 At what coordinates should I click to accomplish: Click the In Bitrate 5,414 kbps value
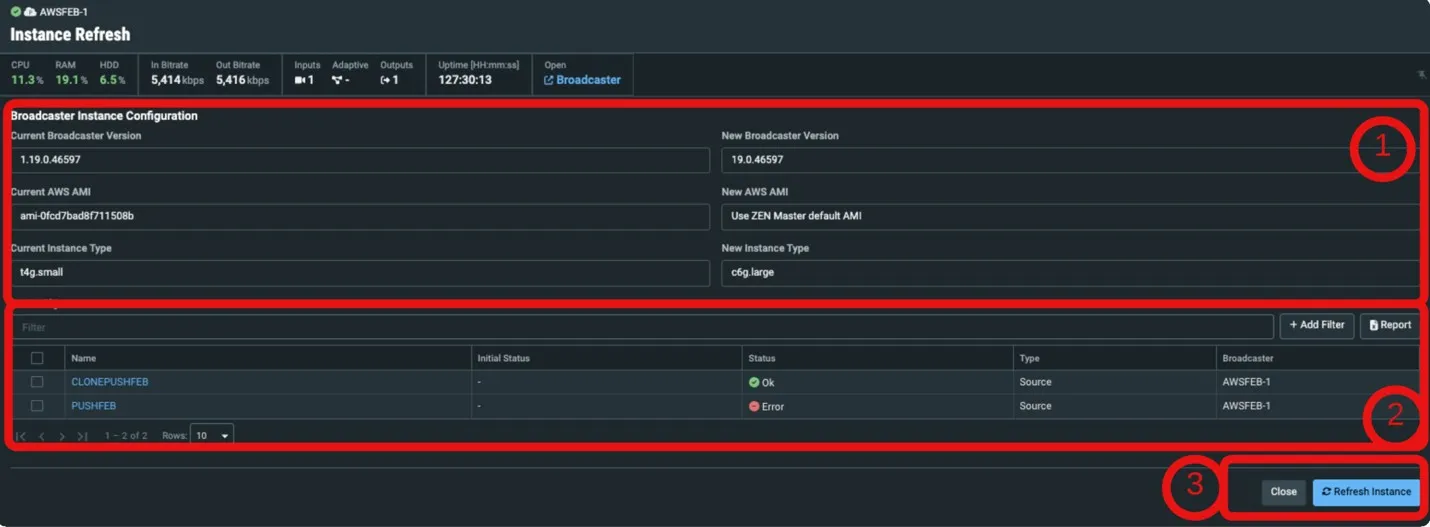pyautogui.click(x=178, y=80)
